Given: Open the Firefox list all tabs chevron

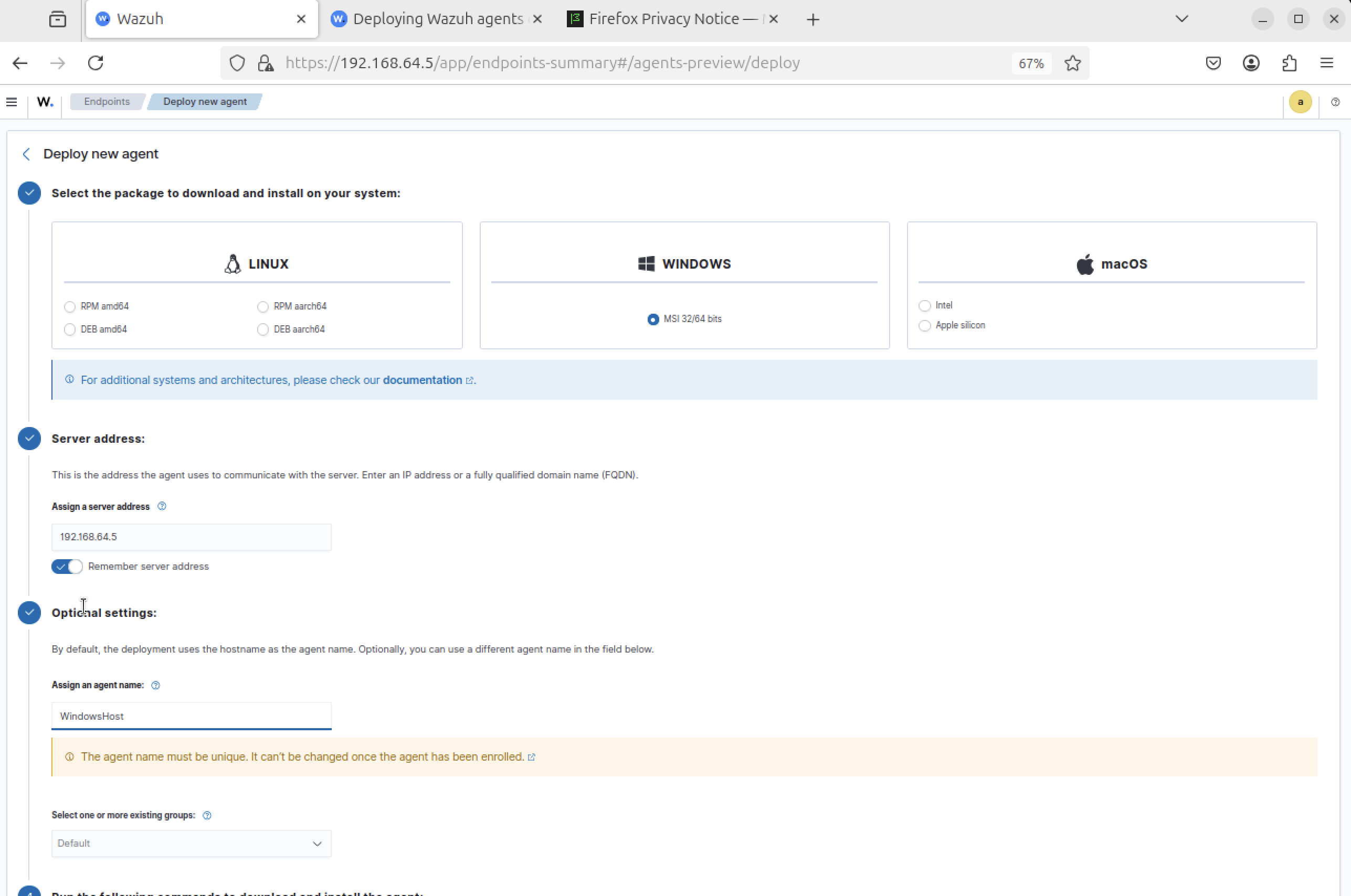Looking at the screenshot, I should (1182, 19).
